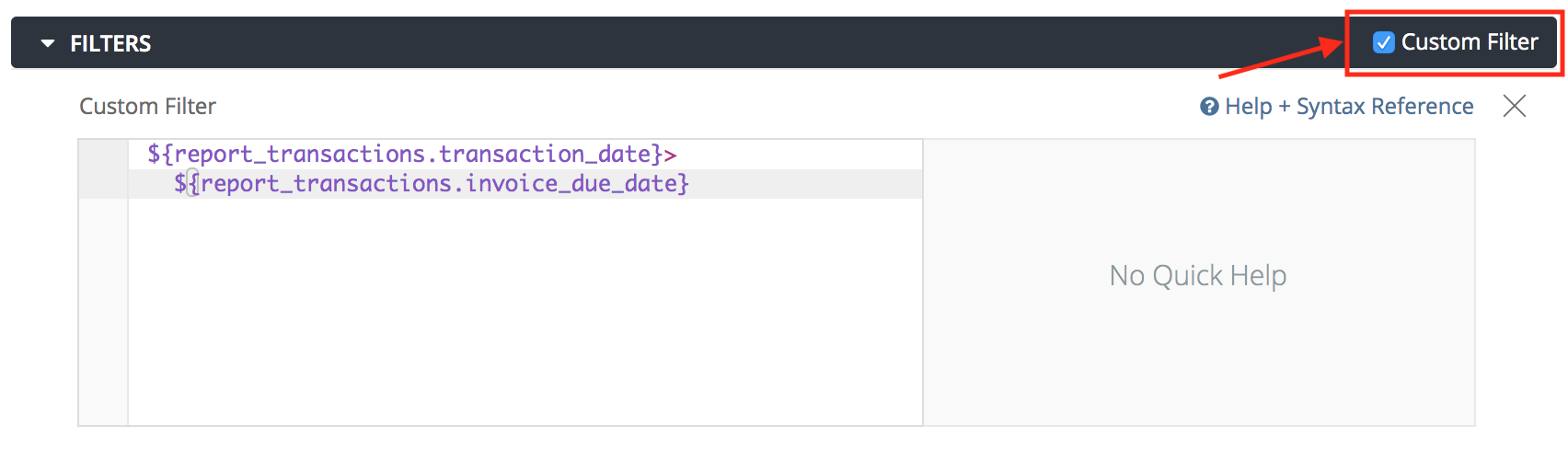Click the No Quick Help panel
1568x449 pixels.
tap(1198, 276)
